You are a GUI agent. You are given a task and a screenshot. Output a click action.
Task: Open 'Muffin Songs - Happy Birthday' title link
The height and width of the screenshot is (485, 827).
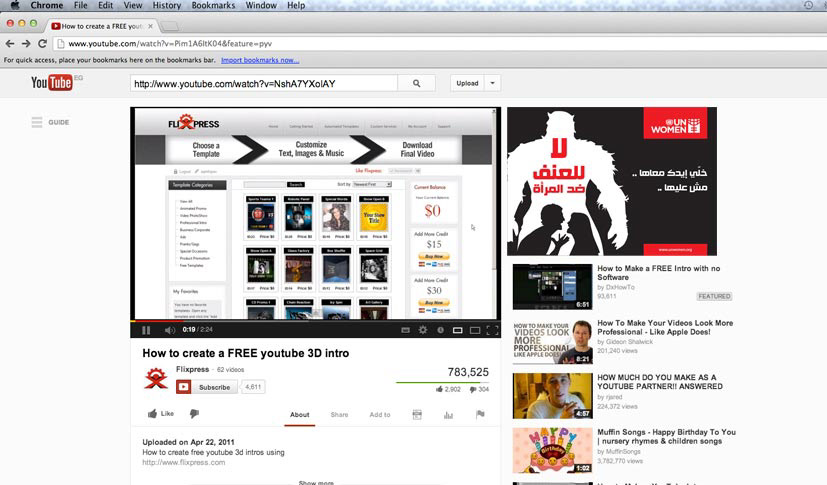point(666,436)
